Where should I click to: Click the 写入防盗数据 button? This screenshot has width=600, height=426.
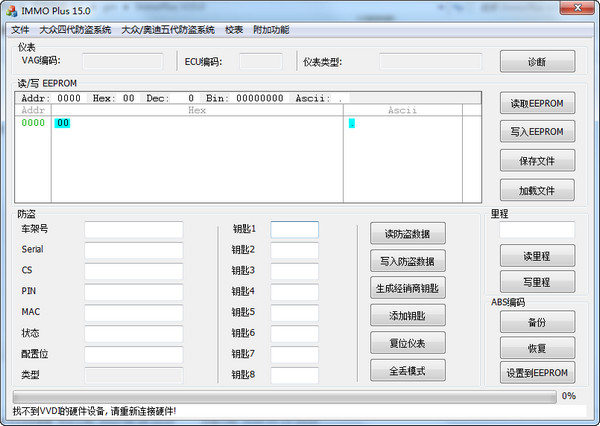[x=408, y=261]
